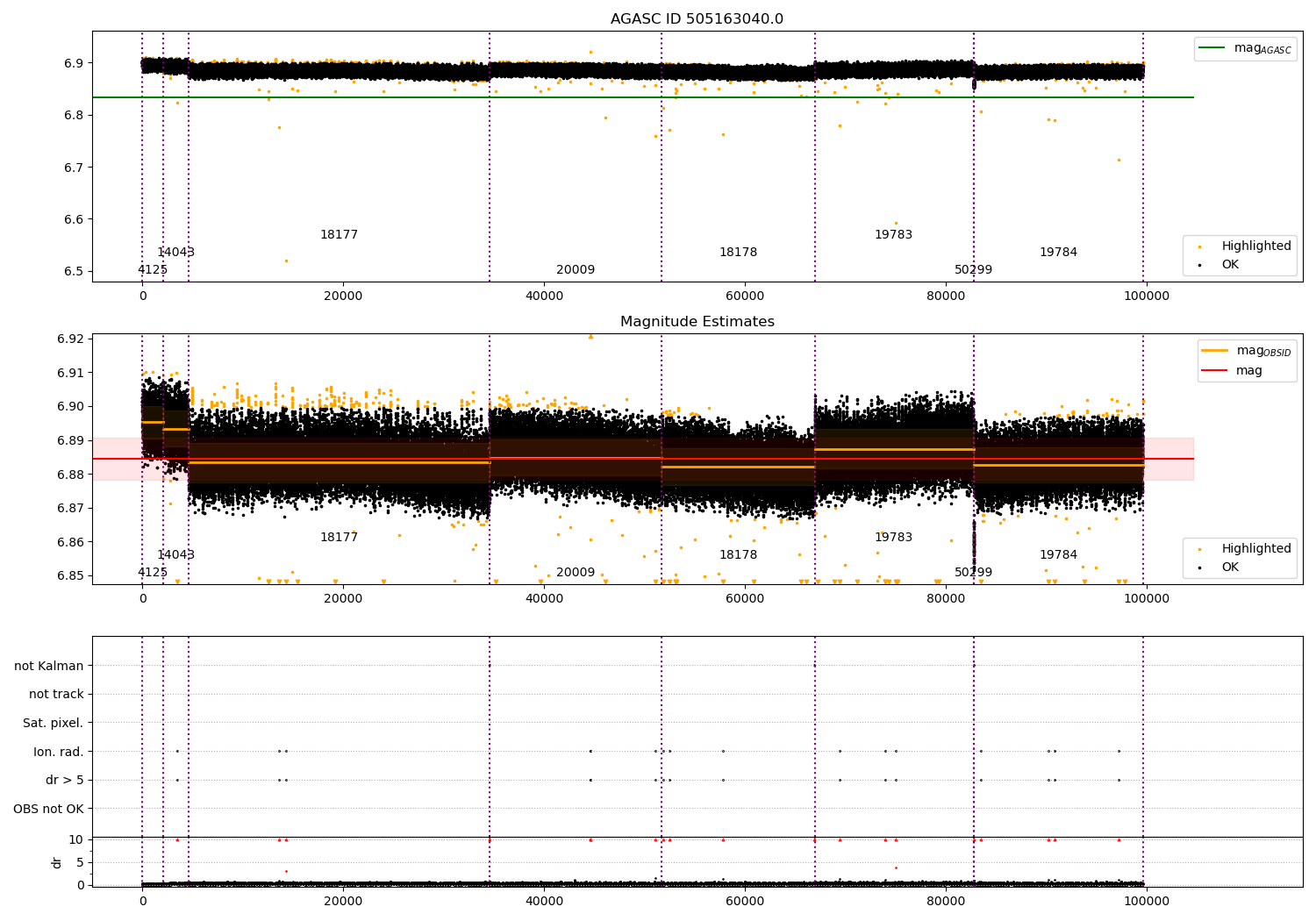Select the mag AGASC legend entry
Screen dimensions: 1316x921
pyautogui.click(x=1245, y=49)
